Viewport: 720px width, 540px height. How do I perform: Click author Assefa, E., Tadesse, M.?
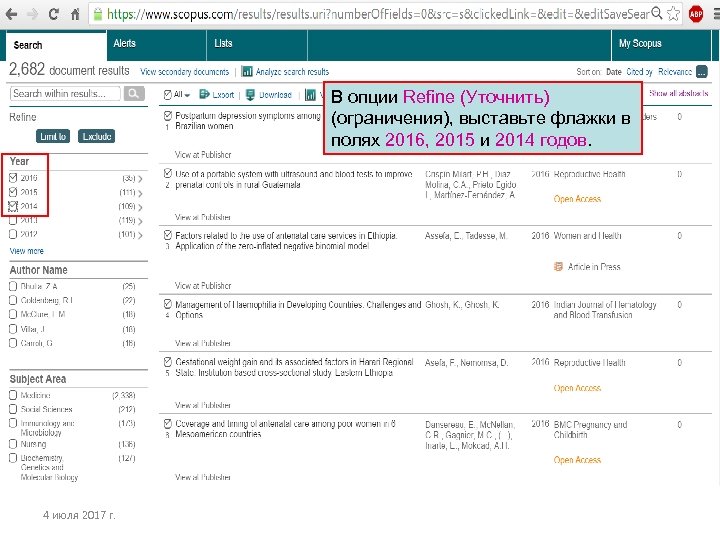[x=466, y=236]
